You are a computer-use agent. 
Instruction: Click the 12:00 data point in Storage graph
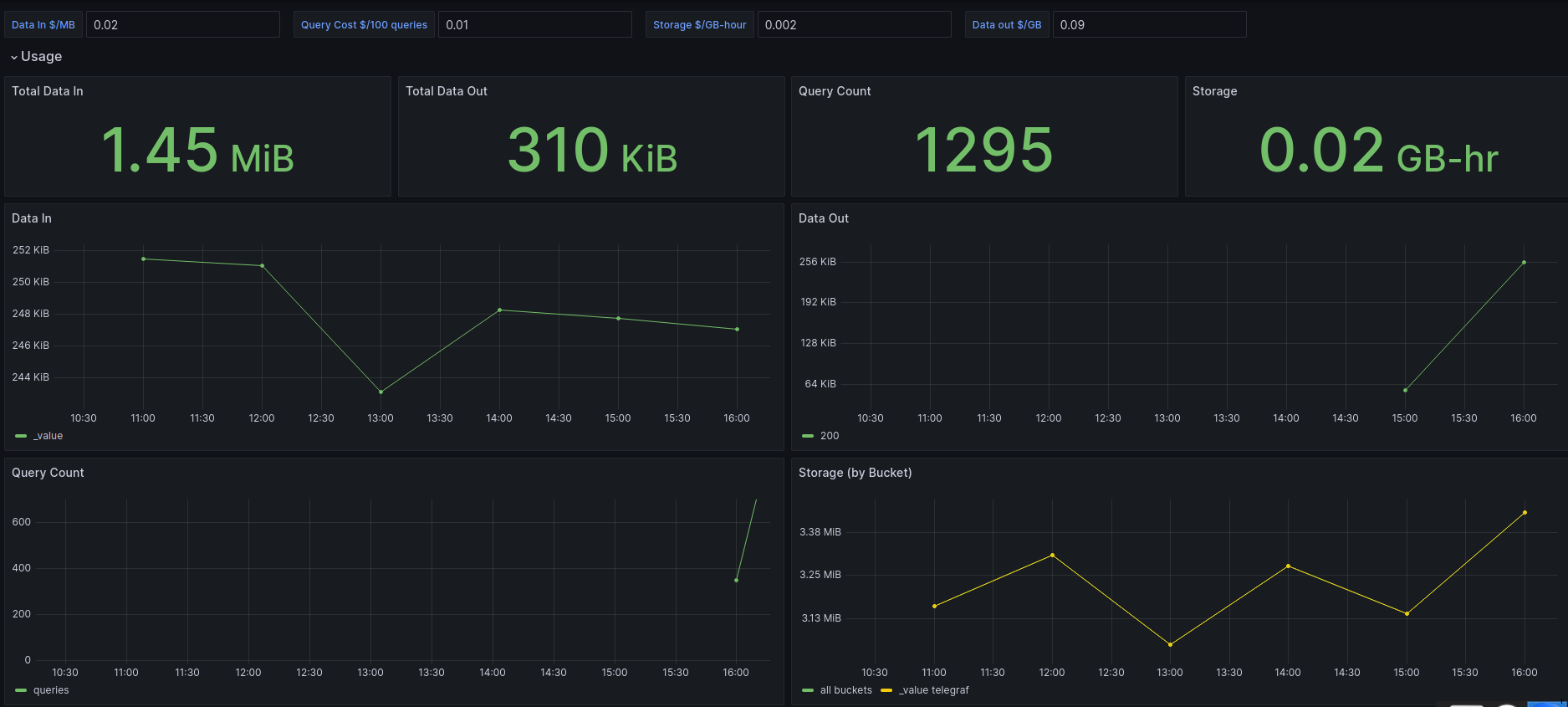1052,555
